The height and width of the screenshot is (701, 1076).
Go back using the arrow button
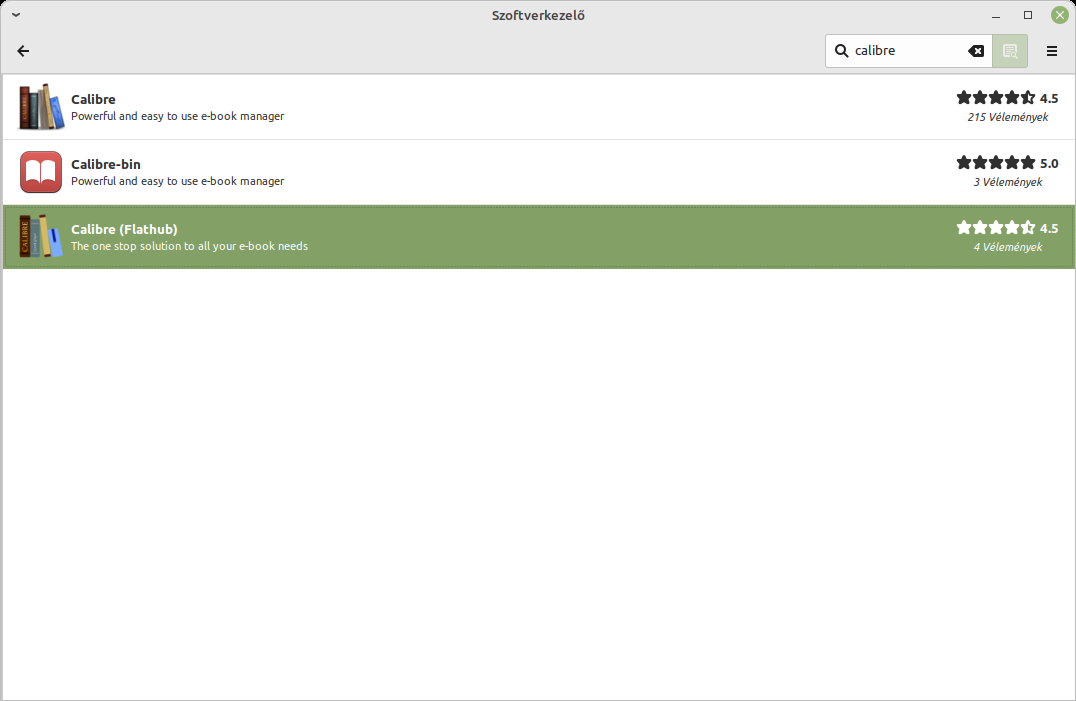click(23, 51)
